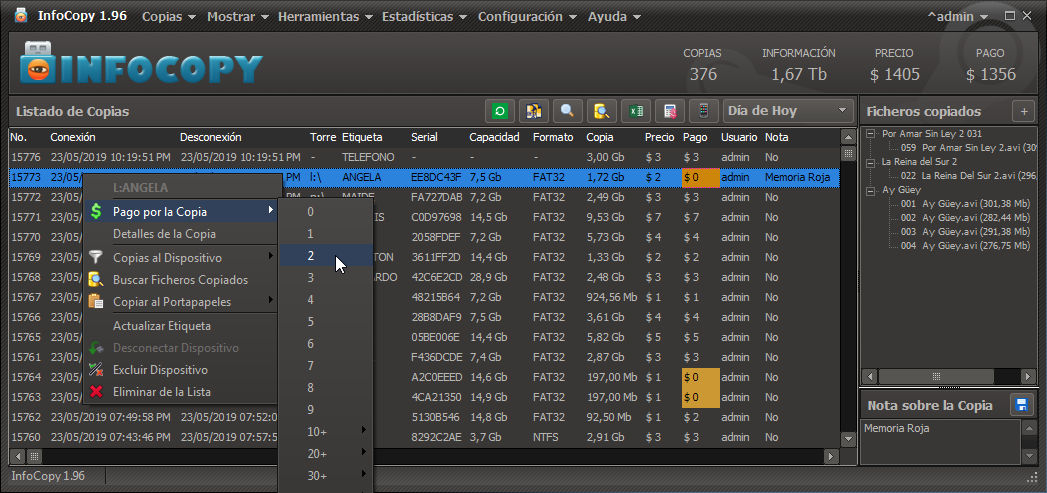Choose Actualizar Etiqueta in context menu

[x=180, y=326]
